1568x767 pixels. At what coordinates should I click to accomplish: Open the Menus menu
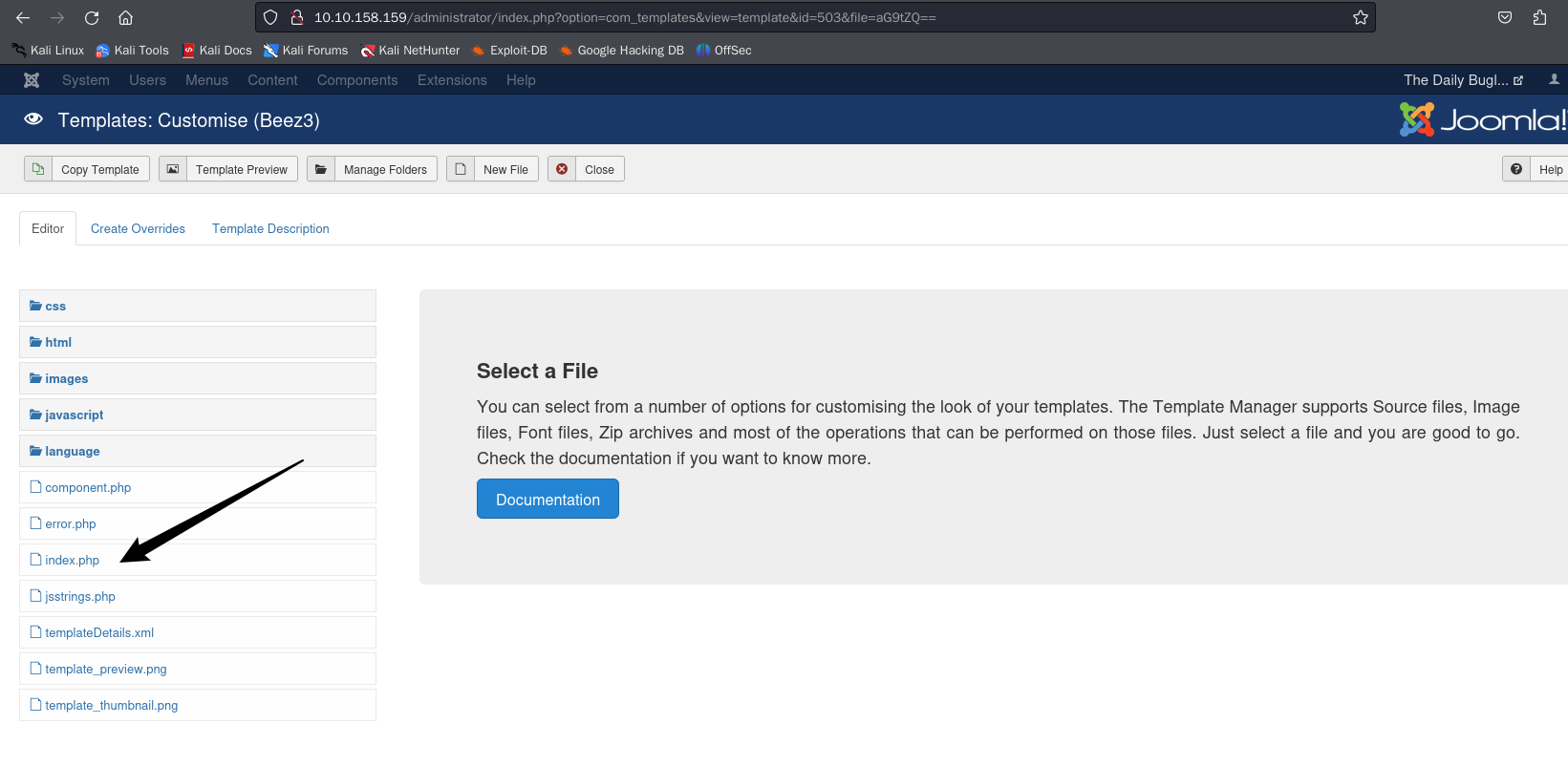click(x=206, y=80)
